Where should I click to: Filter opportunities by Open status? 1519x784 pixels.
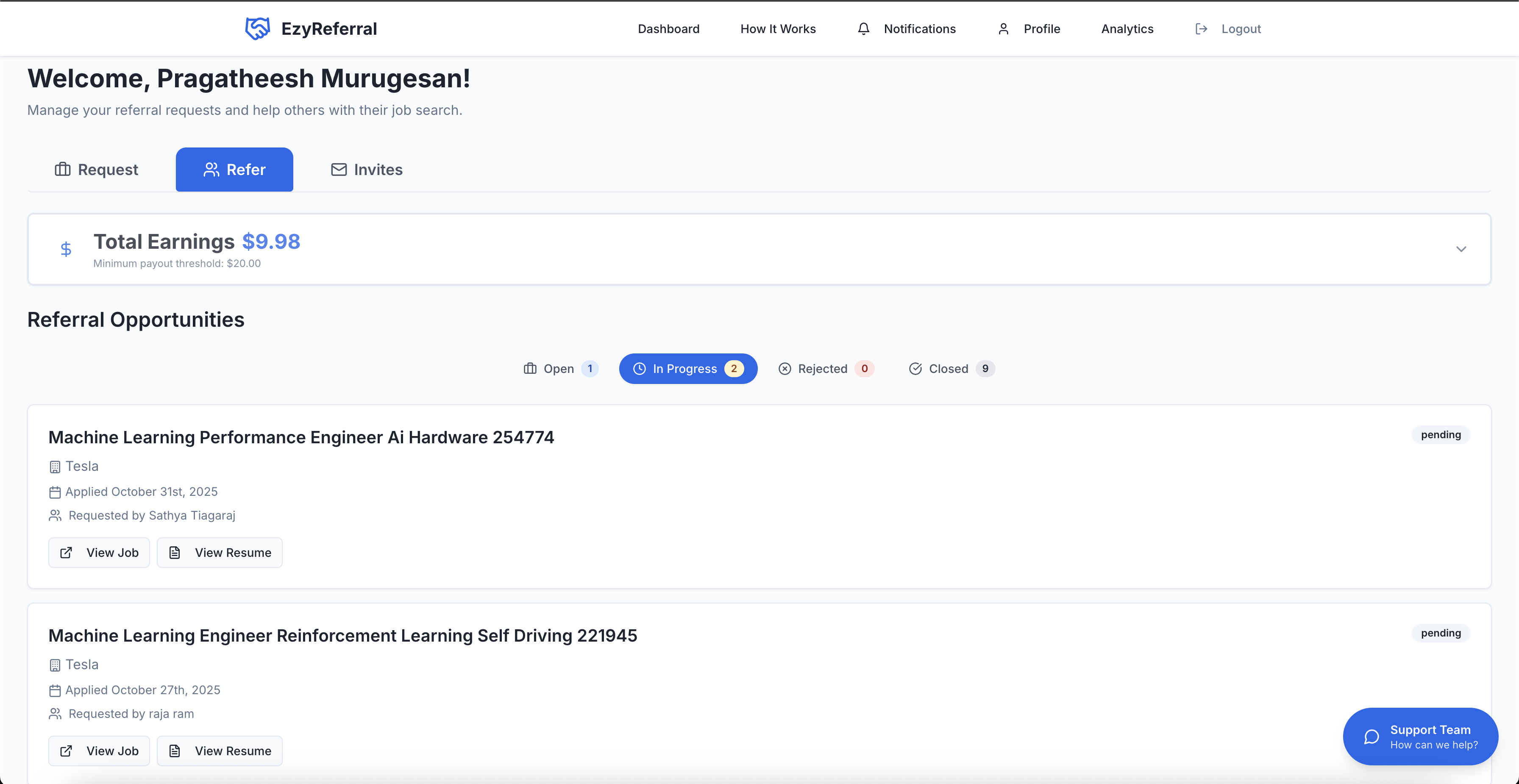click(x=559, y=368)
